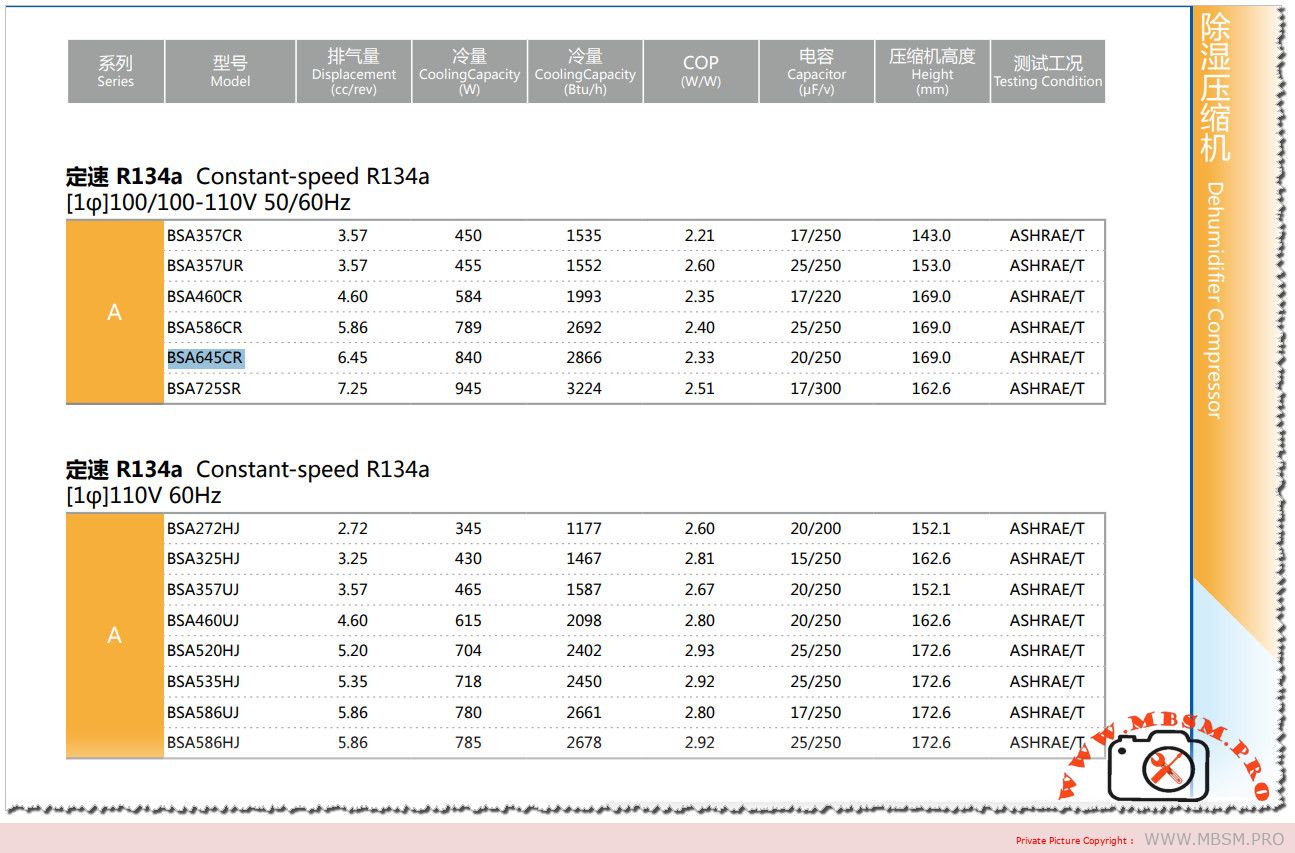Select the Model column header

pyautogui.click(x=230, y=71)
